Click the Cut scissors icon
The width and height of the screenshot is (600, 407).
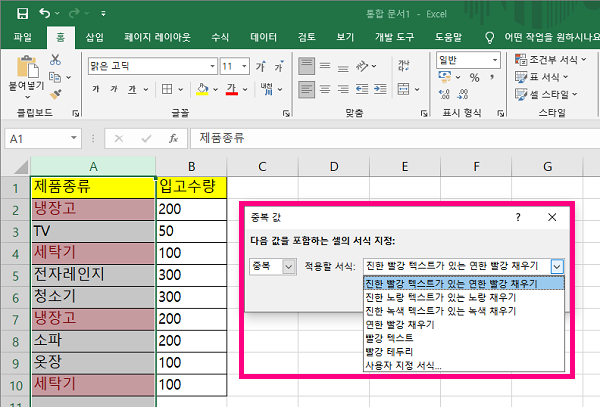(x=55, y=59)
